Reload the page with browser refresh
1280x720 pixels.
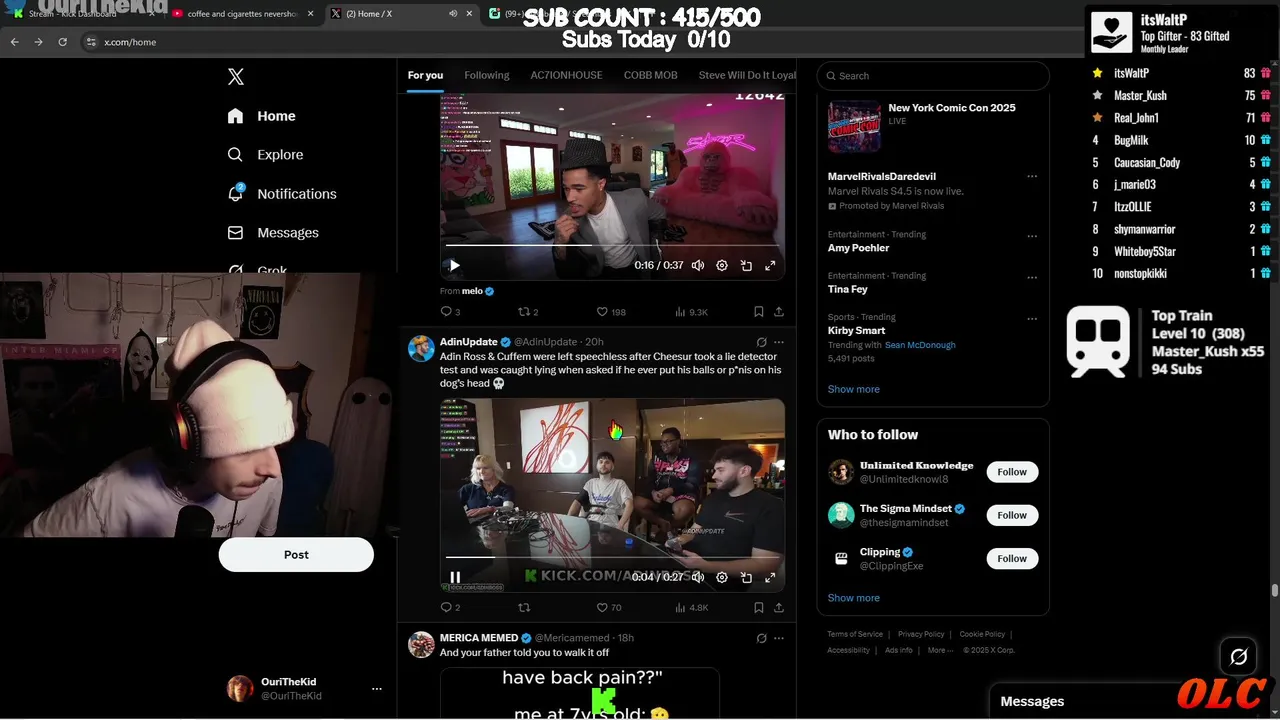pos(62,42)
